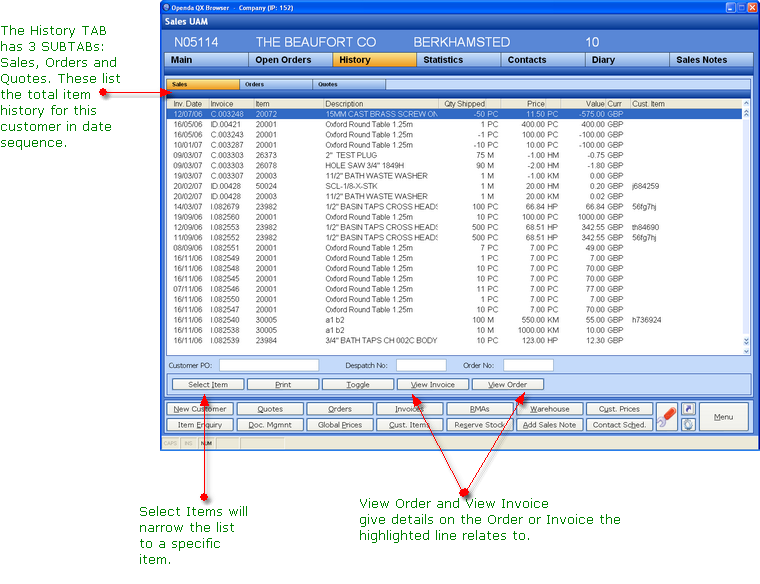
Task: Select the row for invoice ID.00421
Action: click(454, 125)
